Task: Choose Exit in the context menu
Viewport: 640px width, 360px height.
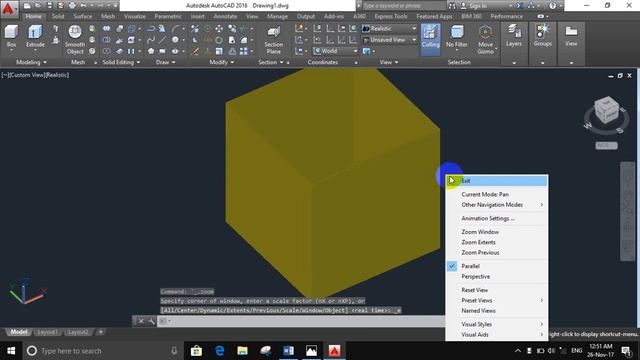Action: pyautogui.click(x=496, y=181)
